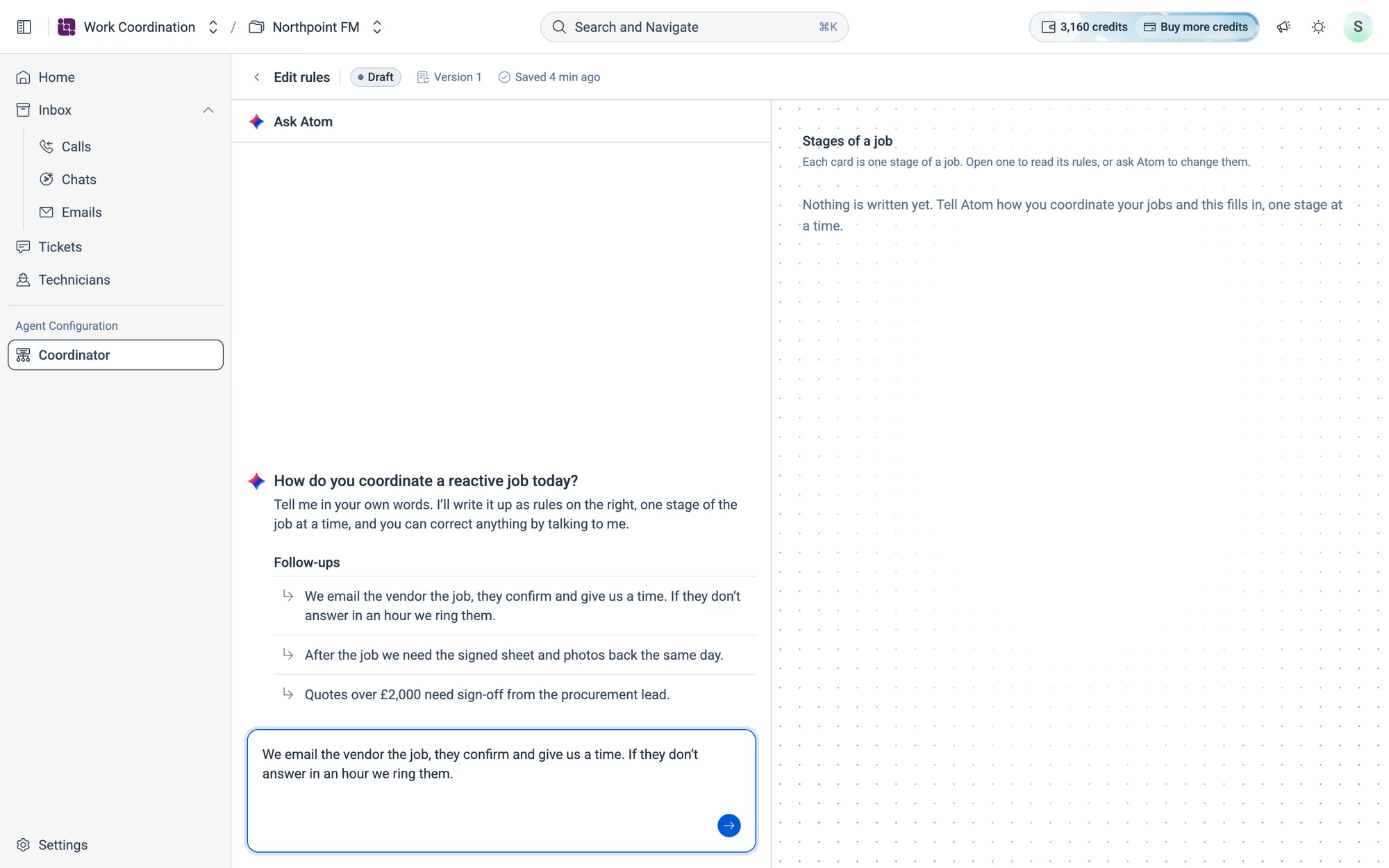Screen dimensions: 1389x868
Task: Focus the Search and Navigate field
Action: [694, 27]
